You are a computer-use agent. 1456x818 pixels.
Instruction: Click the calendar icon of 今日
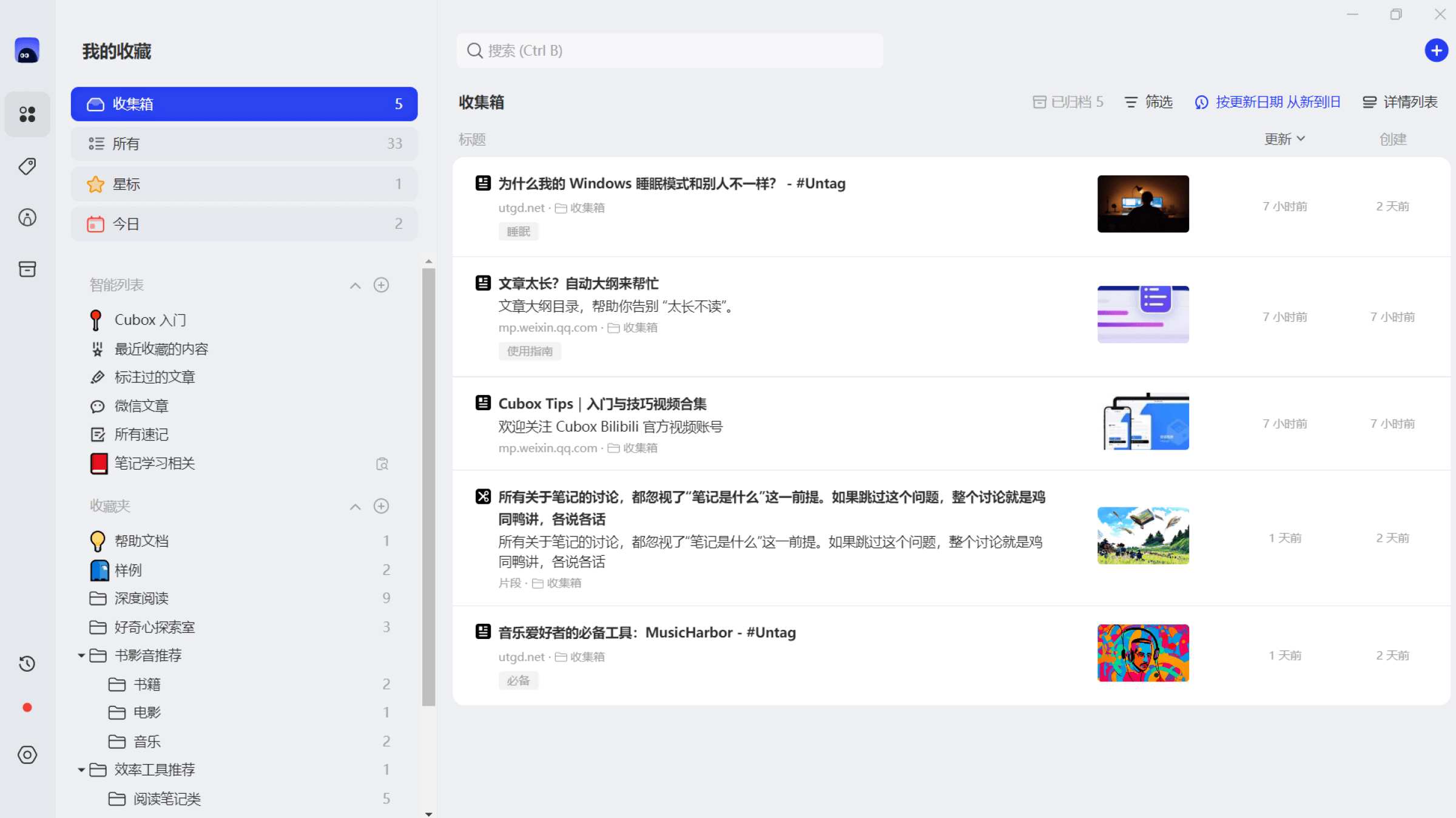tap(95, 224)
